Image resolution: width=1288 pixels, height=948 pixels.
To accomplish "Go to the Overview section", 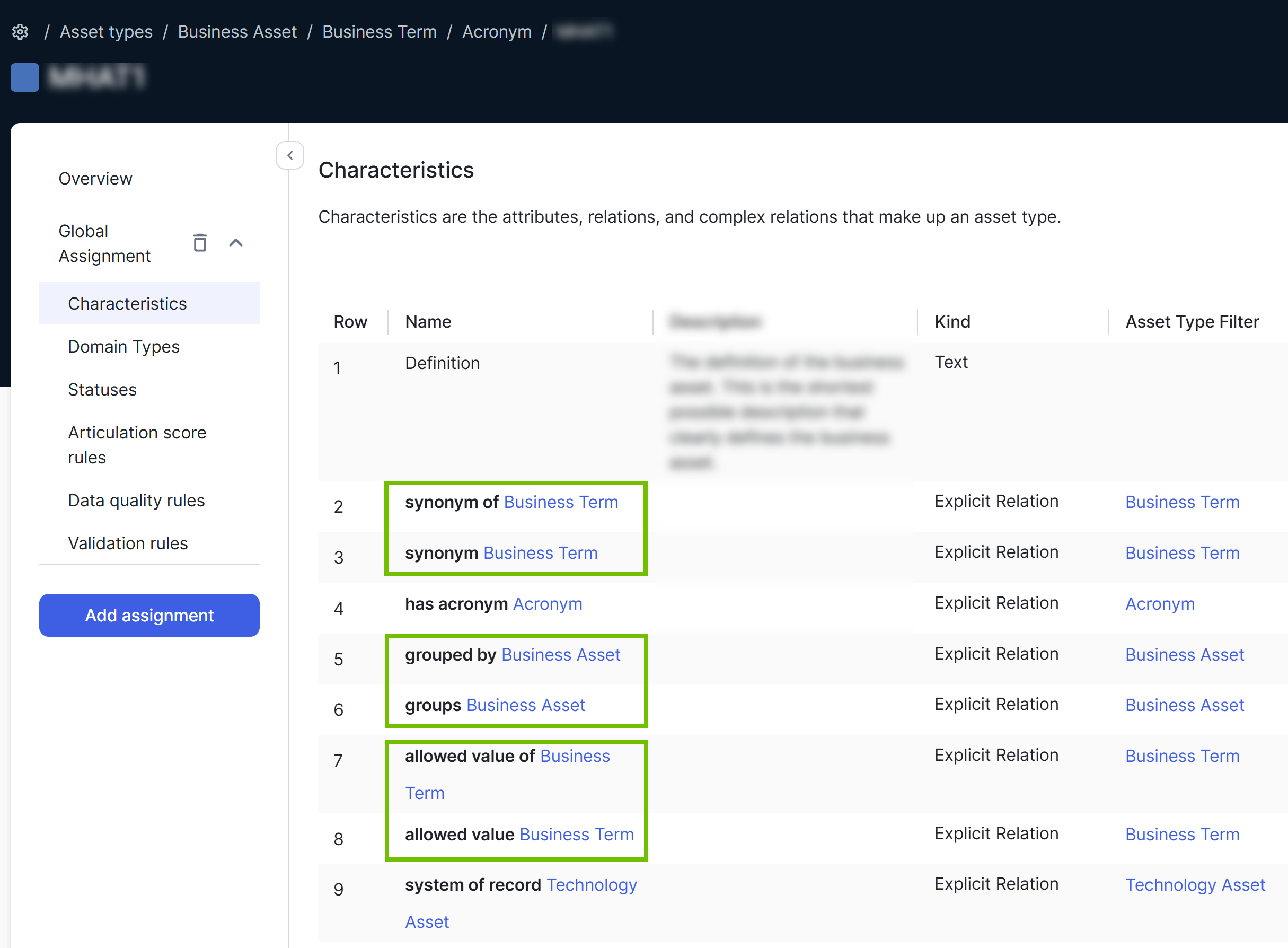I will point(95,179).
